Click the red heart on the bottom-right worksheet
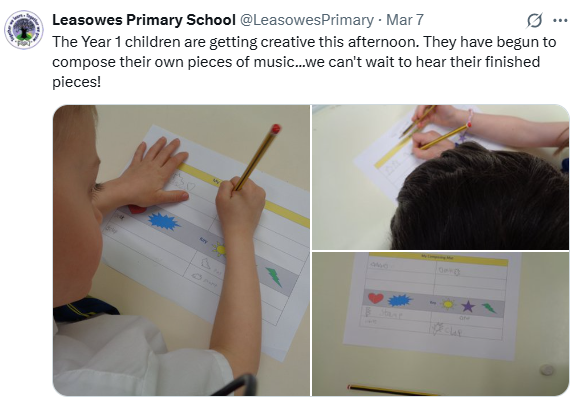The image size is (586, 403). (376, 298)
